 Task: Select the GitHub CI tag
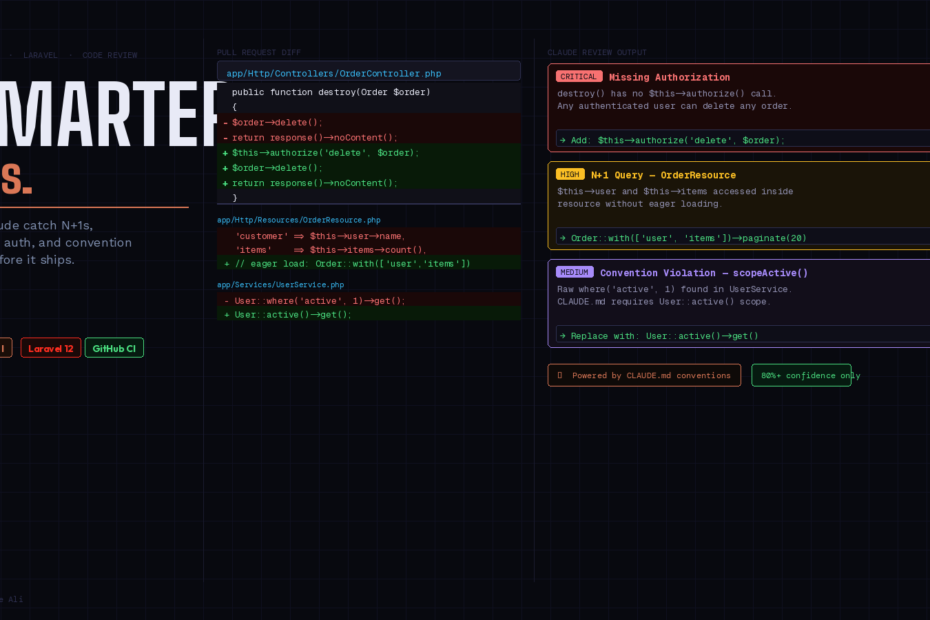(x=114, y=348)
